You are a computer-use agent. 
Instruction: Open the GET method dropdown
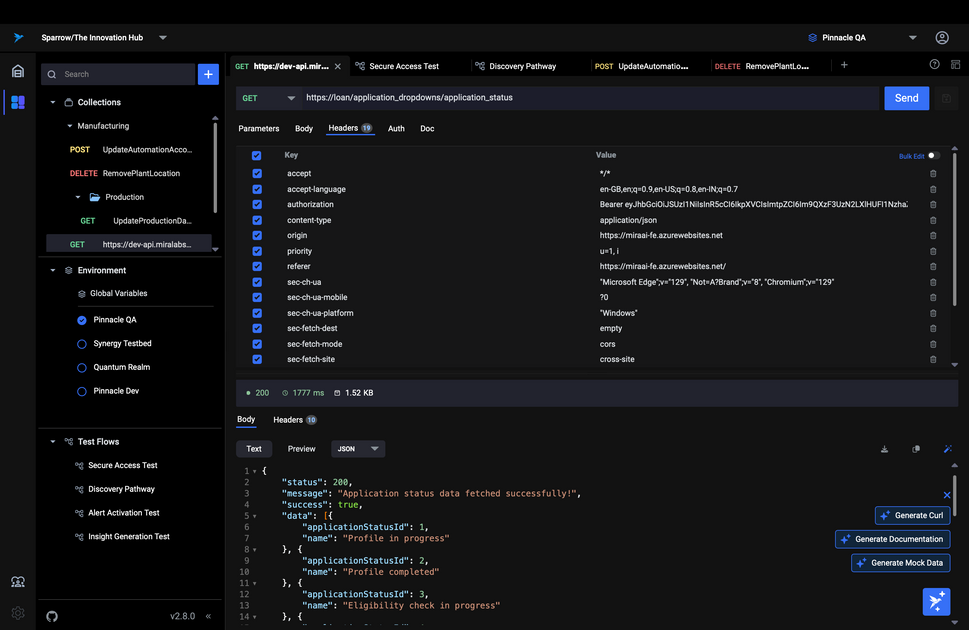(x=270, y=98)
